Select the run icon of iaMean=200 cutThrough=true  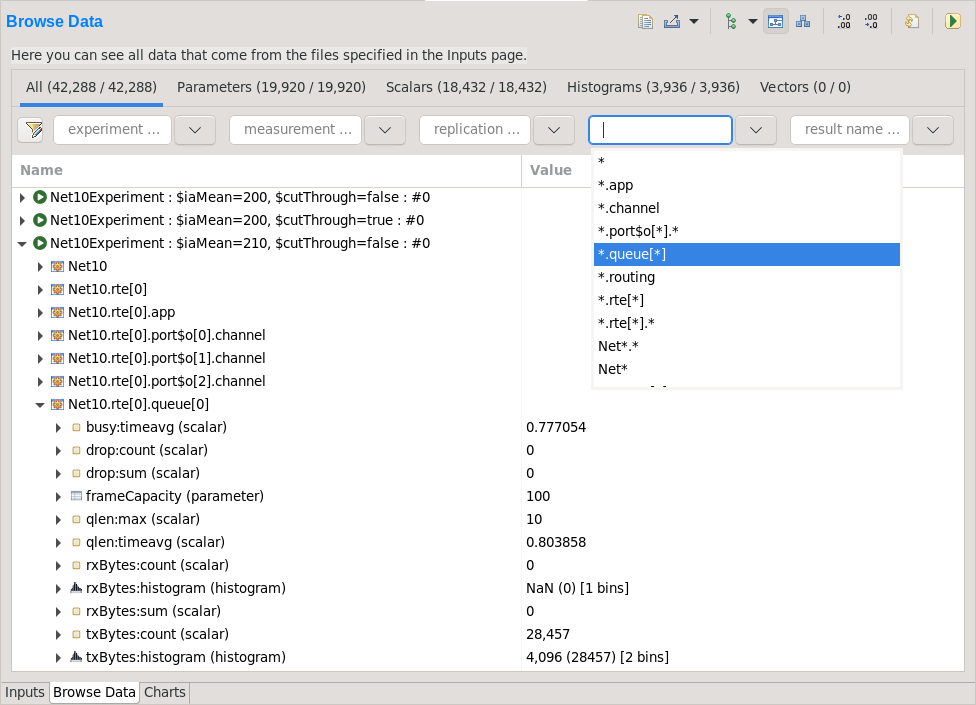pos(40,220)
